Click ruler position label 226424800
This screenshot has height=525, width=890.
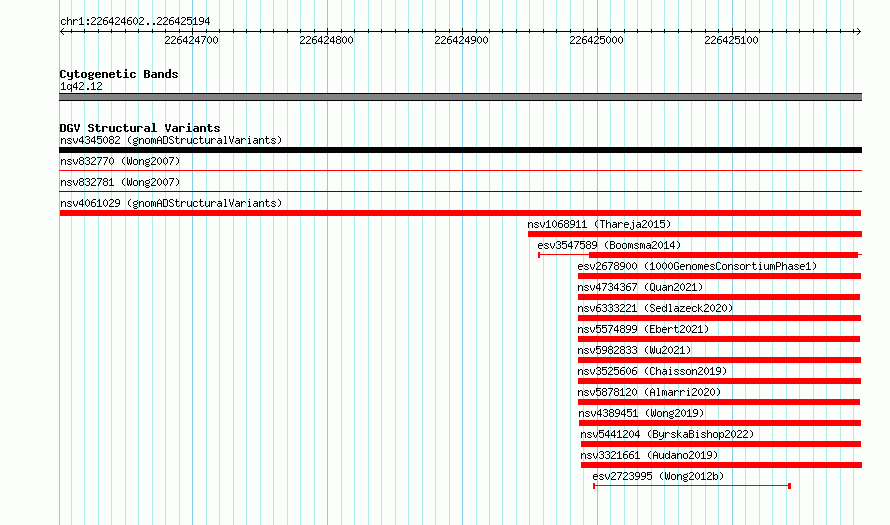[326, 40]
